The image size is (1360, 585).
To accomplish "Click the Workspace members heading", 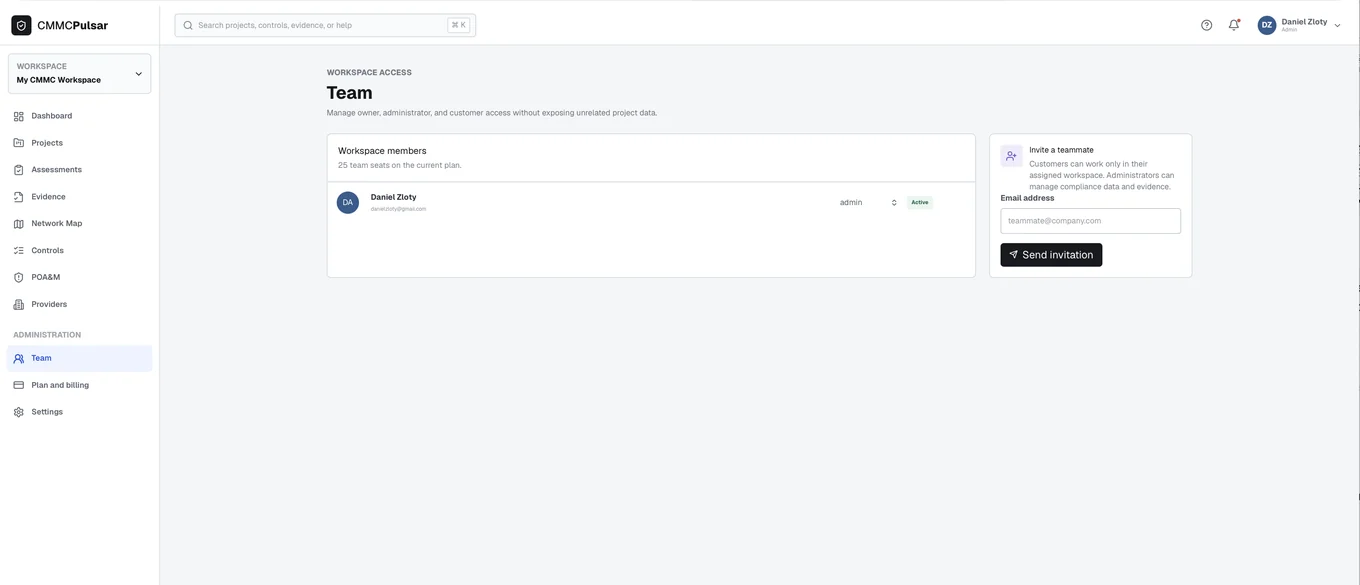I will (x=382, y=151).
